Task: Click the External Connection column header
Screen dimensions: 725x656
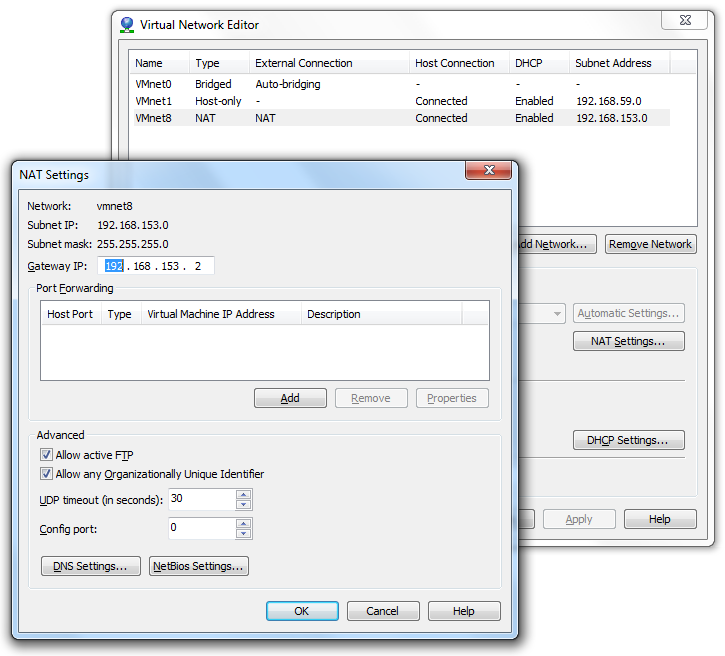Action: coord(329,63)
